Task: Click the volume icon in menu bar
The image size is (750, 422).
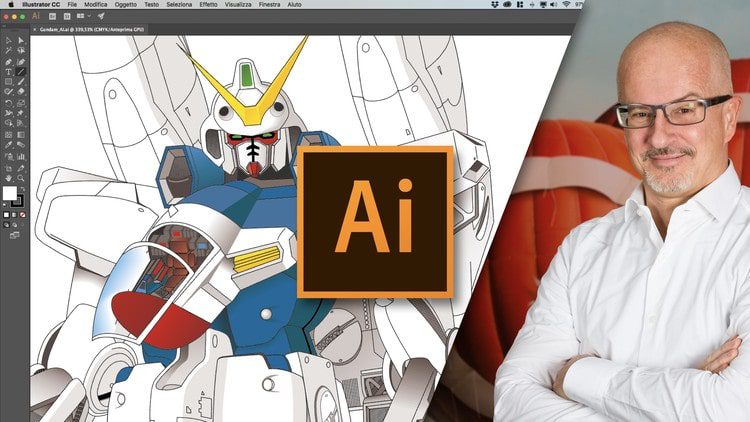Action: [551, 4]
